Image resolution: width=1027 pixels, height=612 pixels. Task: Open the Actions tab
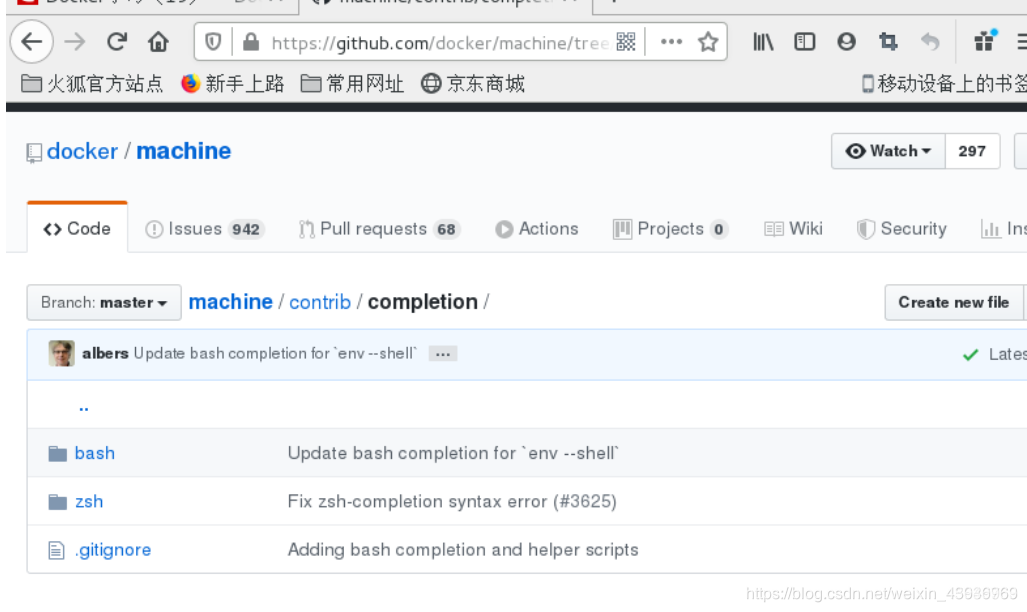(x=537, y=229)
